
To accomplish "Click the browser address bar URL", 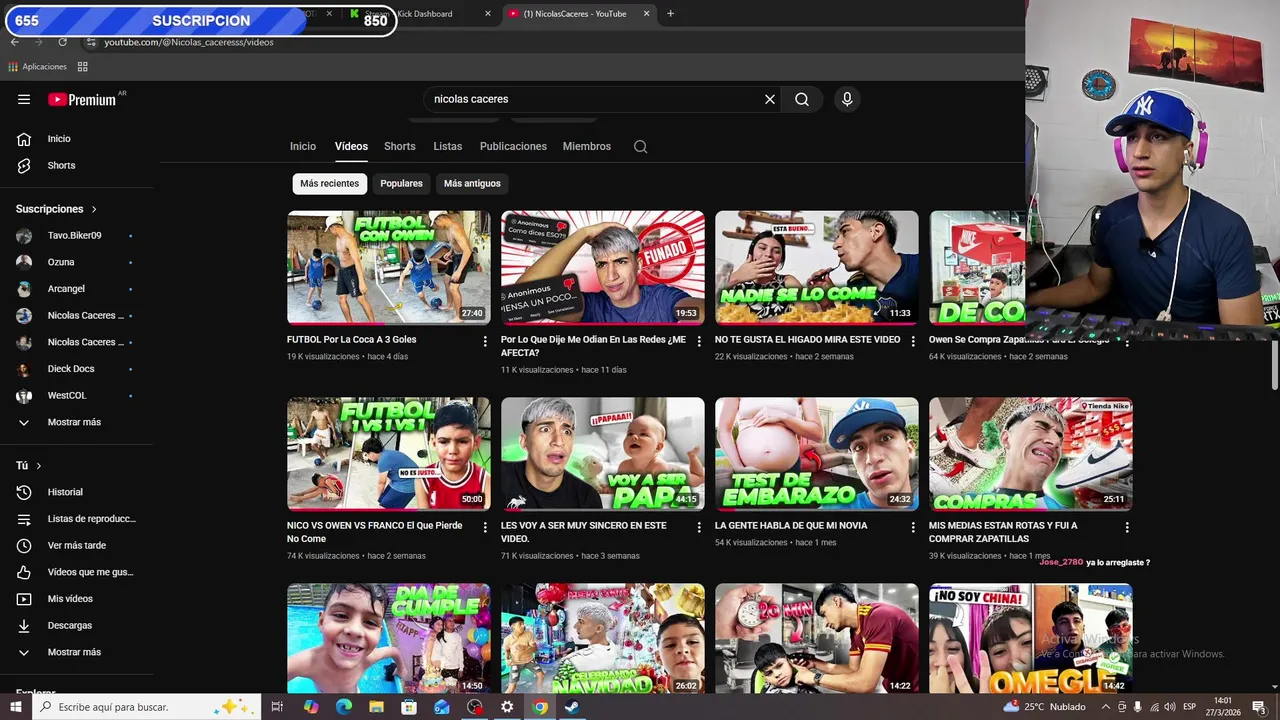I will click(x=189, y=42).
